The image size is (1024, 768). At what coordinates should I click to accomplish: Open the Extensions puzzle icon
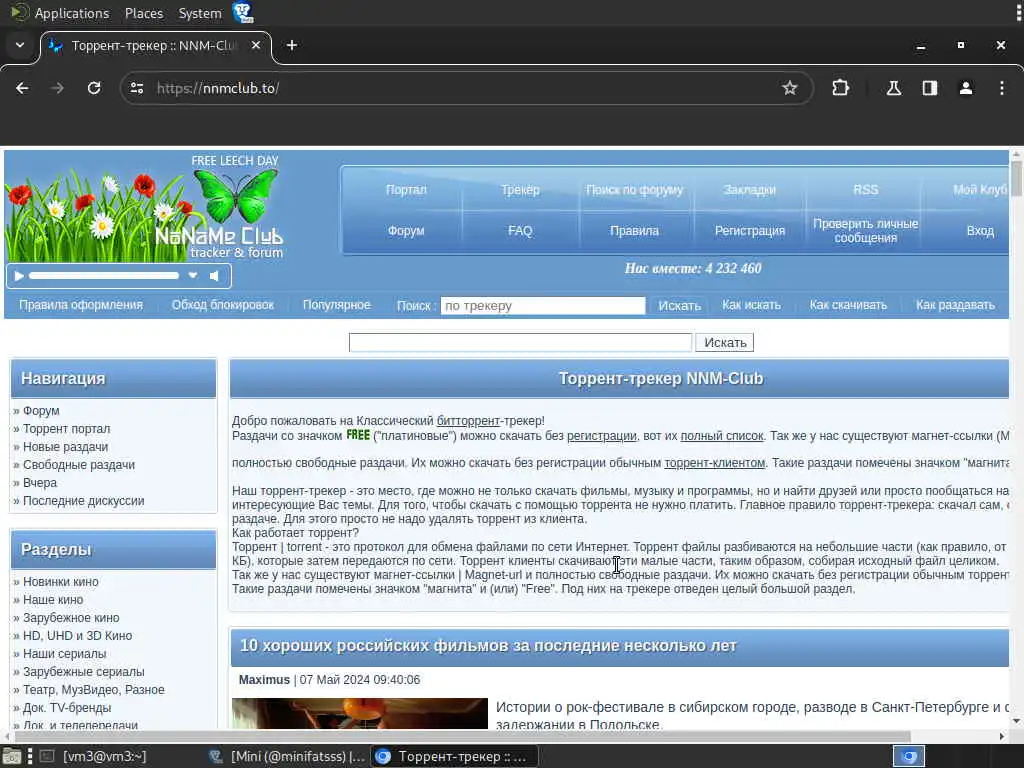840,88
